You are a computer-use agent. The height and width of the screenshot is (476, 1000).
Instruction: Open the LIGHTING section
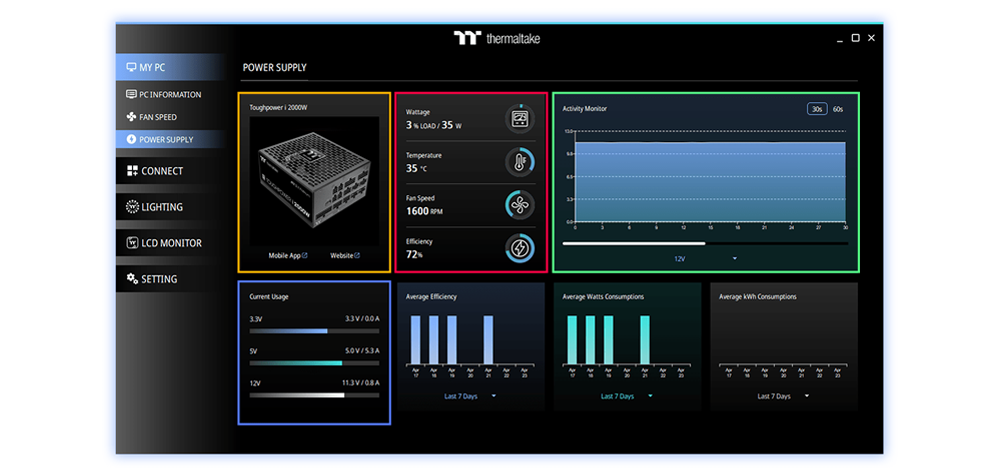(170, 207)
